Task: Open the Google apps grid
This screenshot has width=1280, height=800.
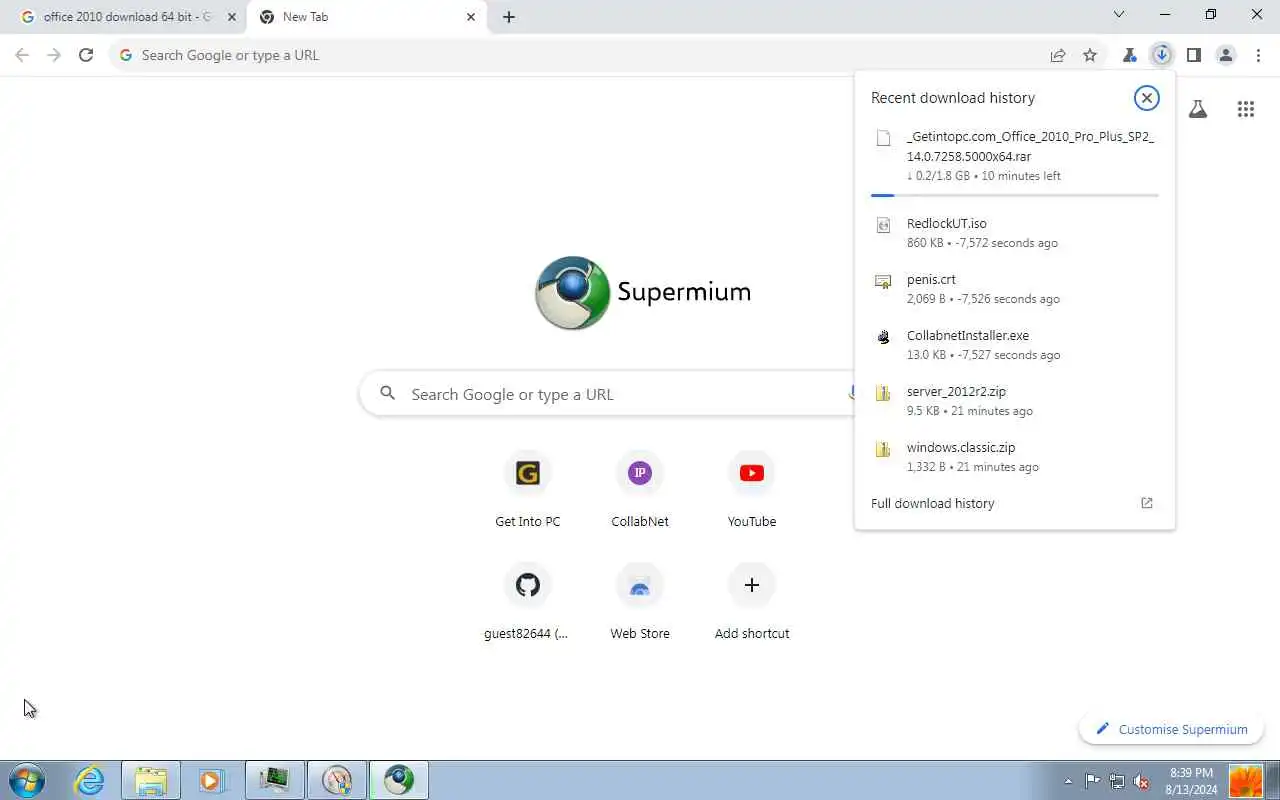Action: click(1246, 109)
